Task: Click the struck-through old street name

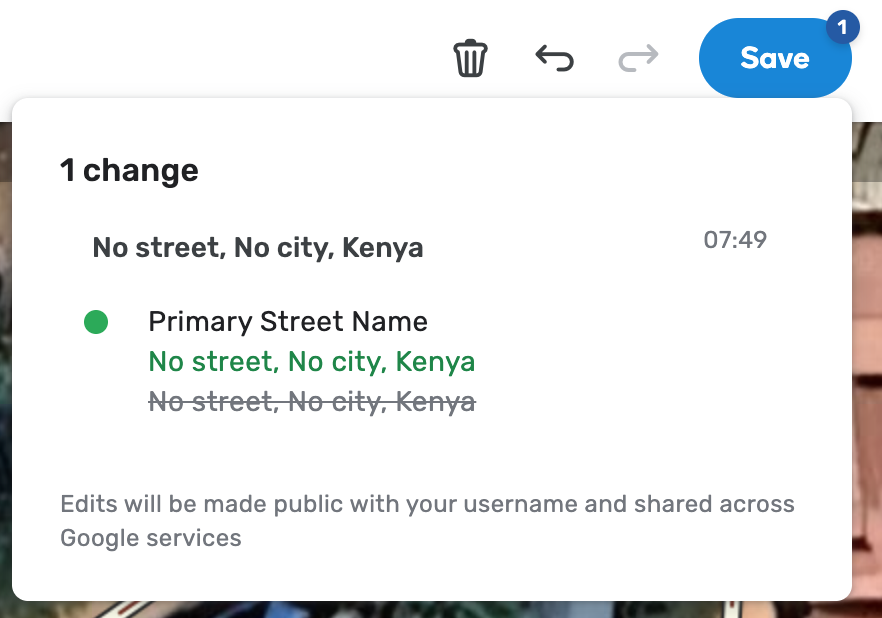Action: [311, 402]
